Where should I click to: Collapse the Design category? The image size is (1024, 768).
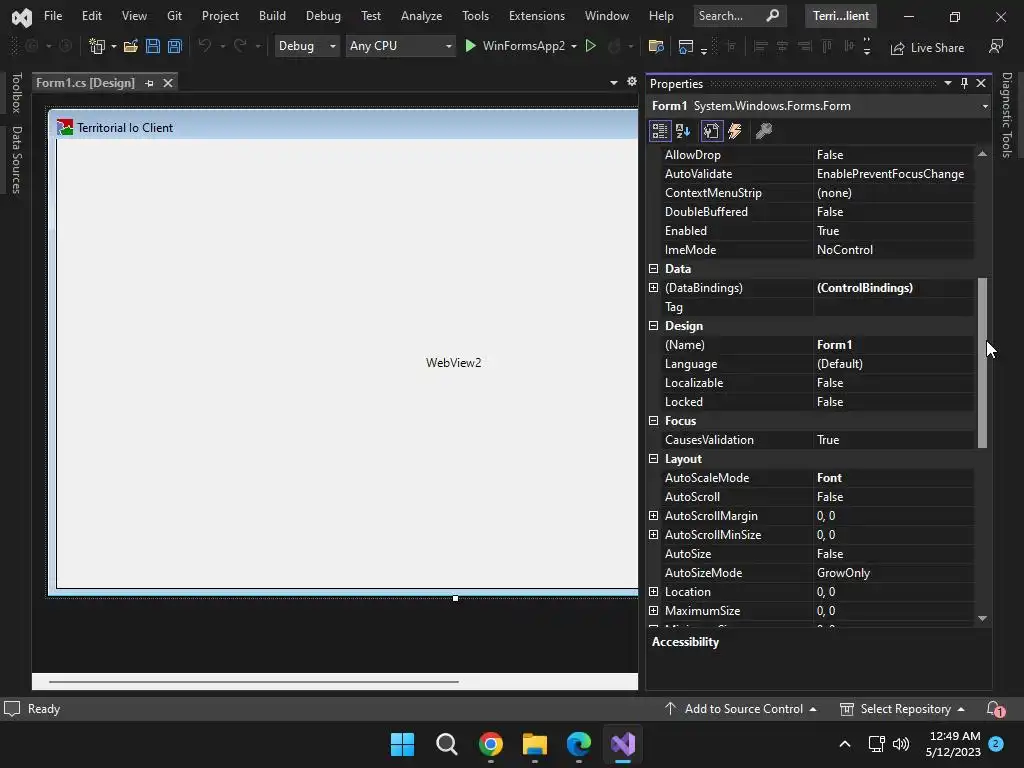[653, 325]
